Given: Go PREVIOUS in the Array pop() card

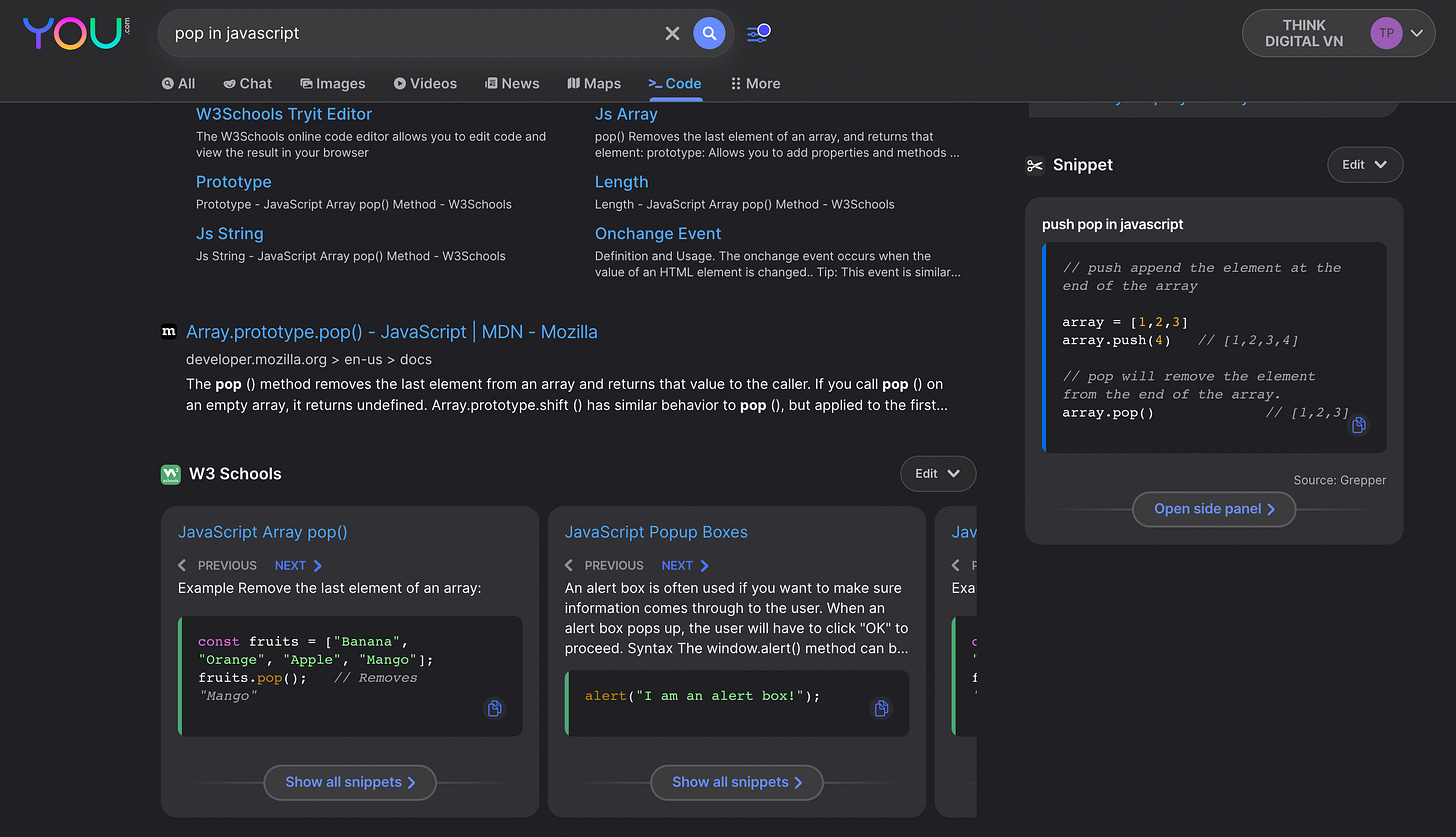Looking at the screenshot, I should tap(218, 565).
